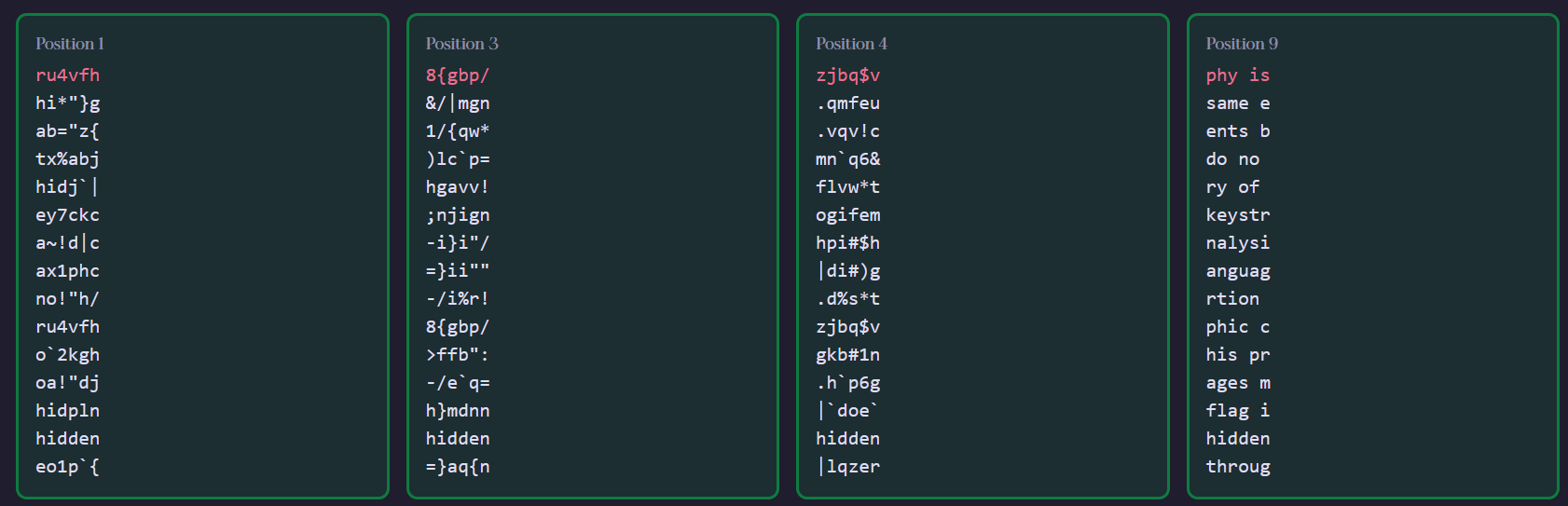Click 'hidden' in the Position 3 panel
The width and height of the screenshot is (1568, 506).
click(457, 439)
